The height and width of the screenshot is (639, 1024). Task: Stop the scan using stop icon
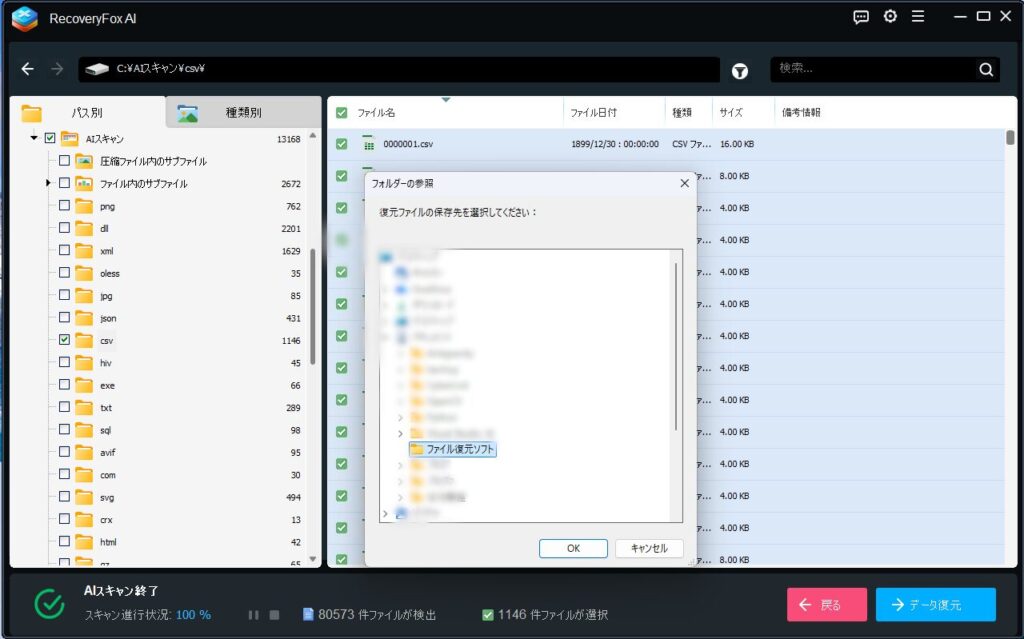pyautogui.click(x=274, y=615)
